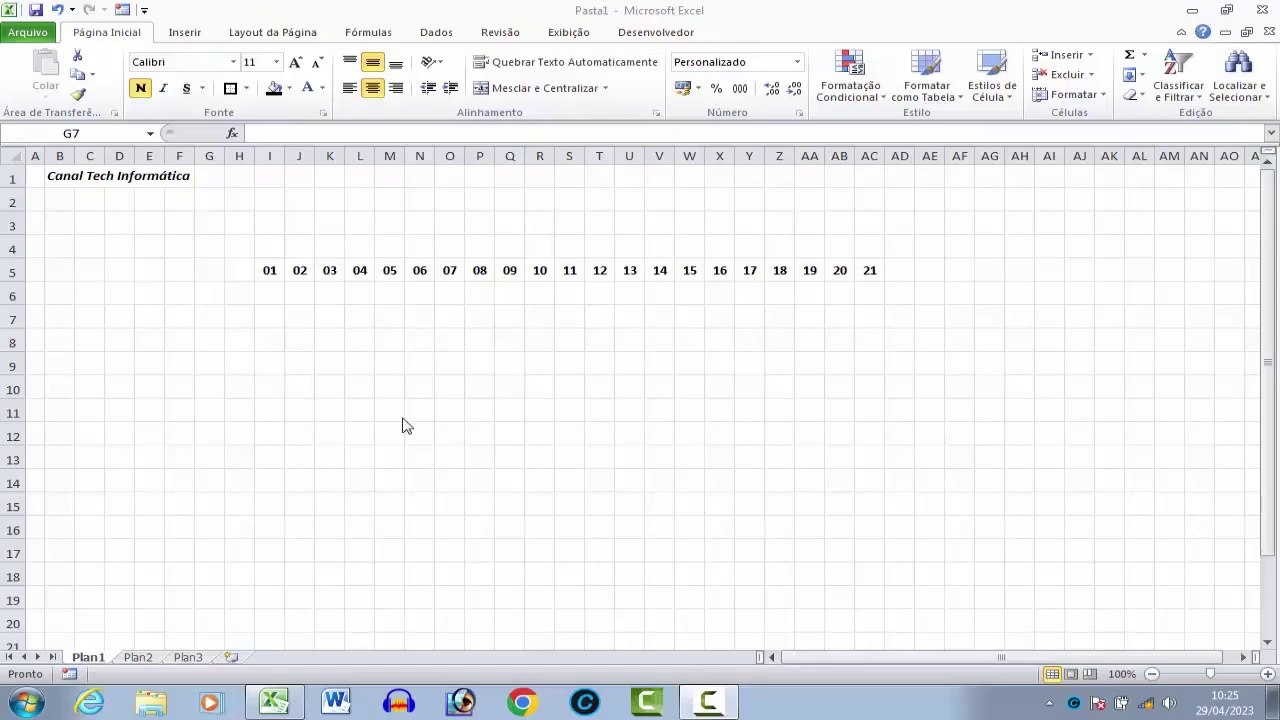Switch to Normal view in status bar
Screen dimensions: 1280x720
click(1052, 674)
